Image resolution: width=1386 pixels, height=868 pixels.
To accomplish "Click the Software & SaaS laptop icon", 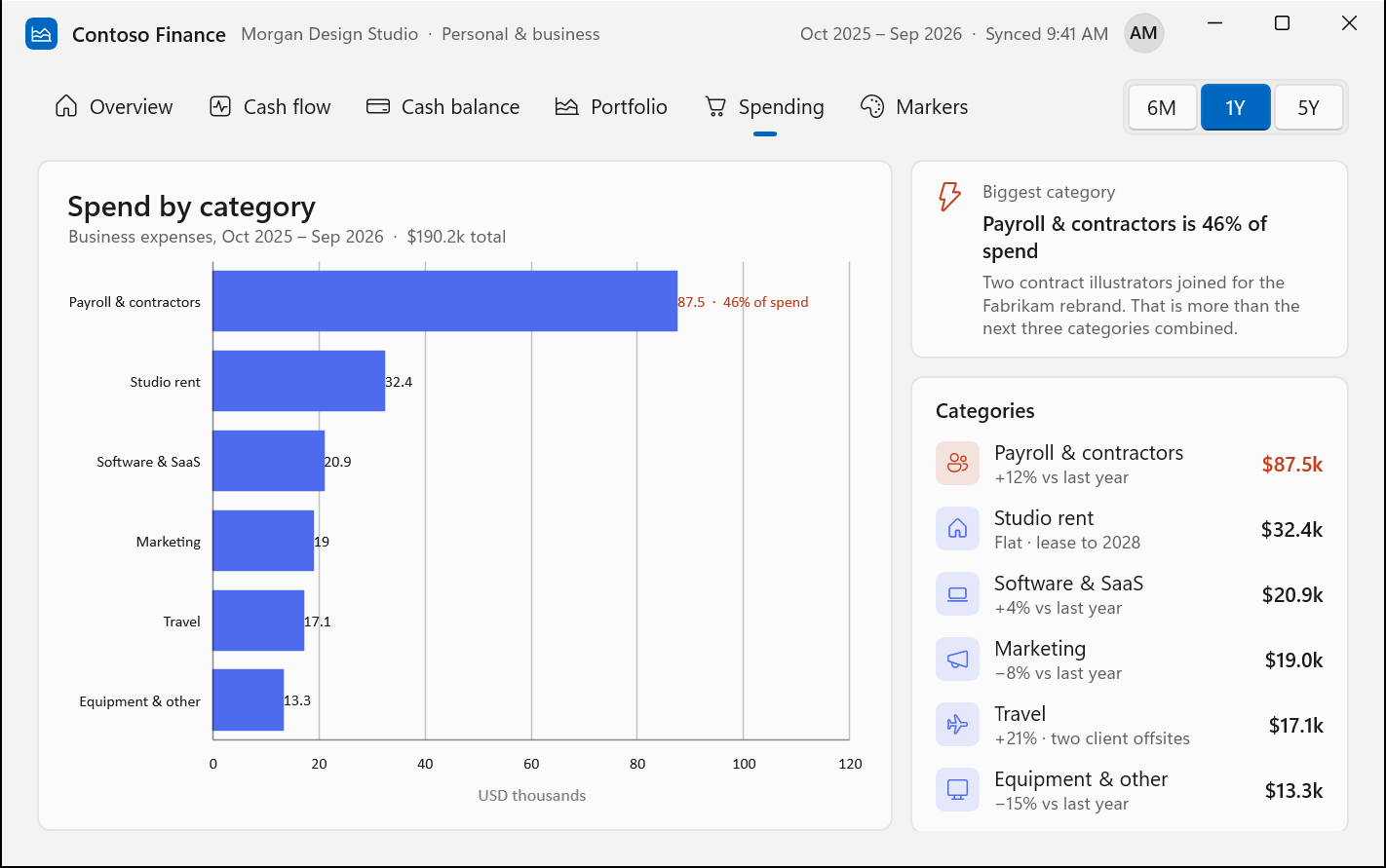I will click(957, 594).
